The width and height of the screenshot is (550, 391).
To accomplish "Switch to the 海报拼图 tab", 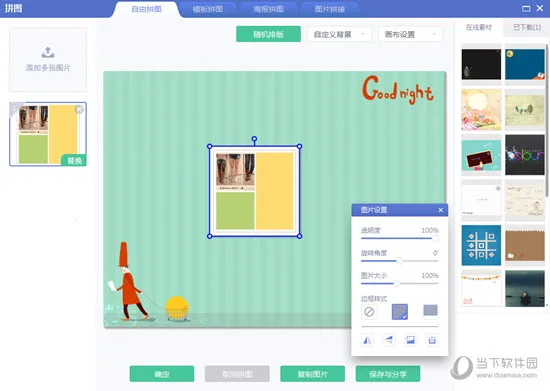I will (x=268, y=9).
